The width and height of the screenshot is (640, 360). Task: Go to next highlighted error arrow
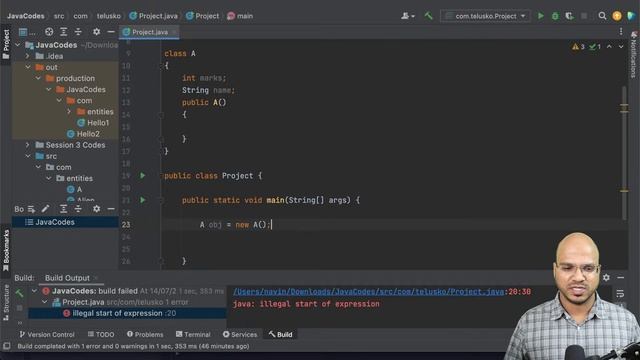[x=621, y=47]
